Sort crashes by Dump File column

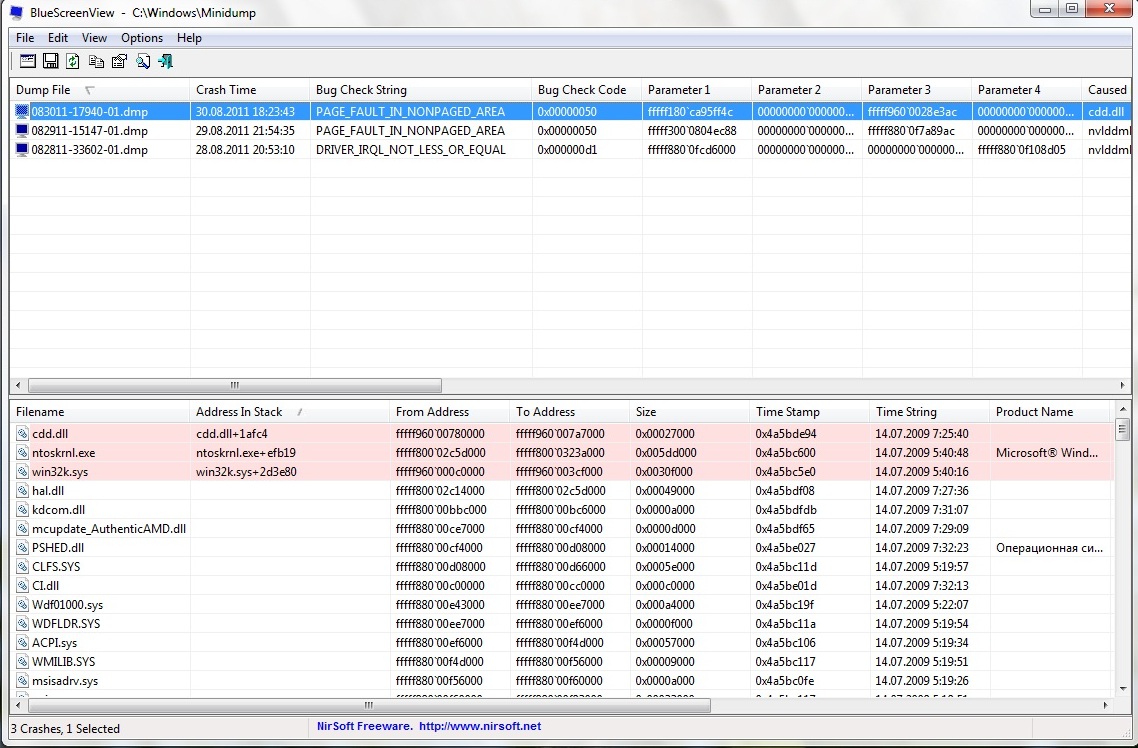(44, 90)
